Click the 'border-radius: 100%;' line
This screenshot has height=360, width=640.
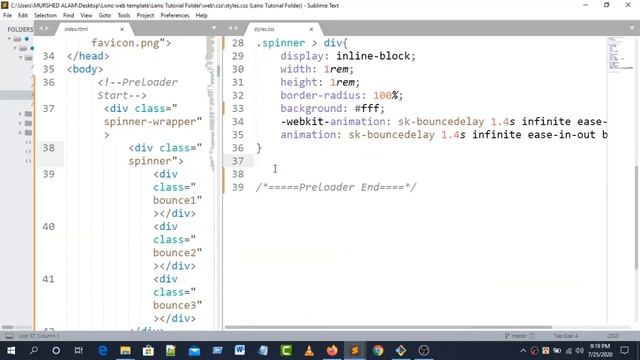click(342, 96)
